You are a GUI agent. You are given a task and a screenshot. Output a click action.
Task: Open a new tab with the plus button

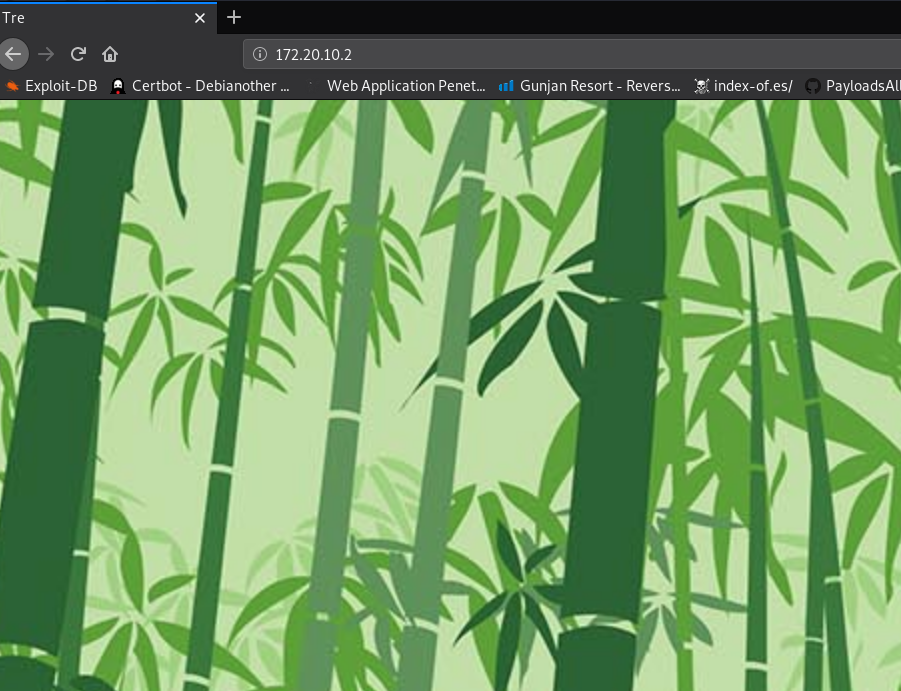coord(234,17)
